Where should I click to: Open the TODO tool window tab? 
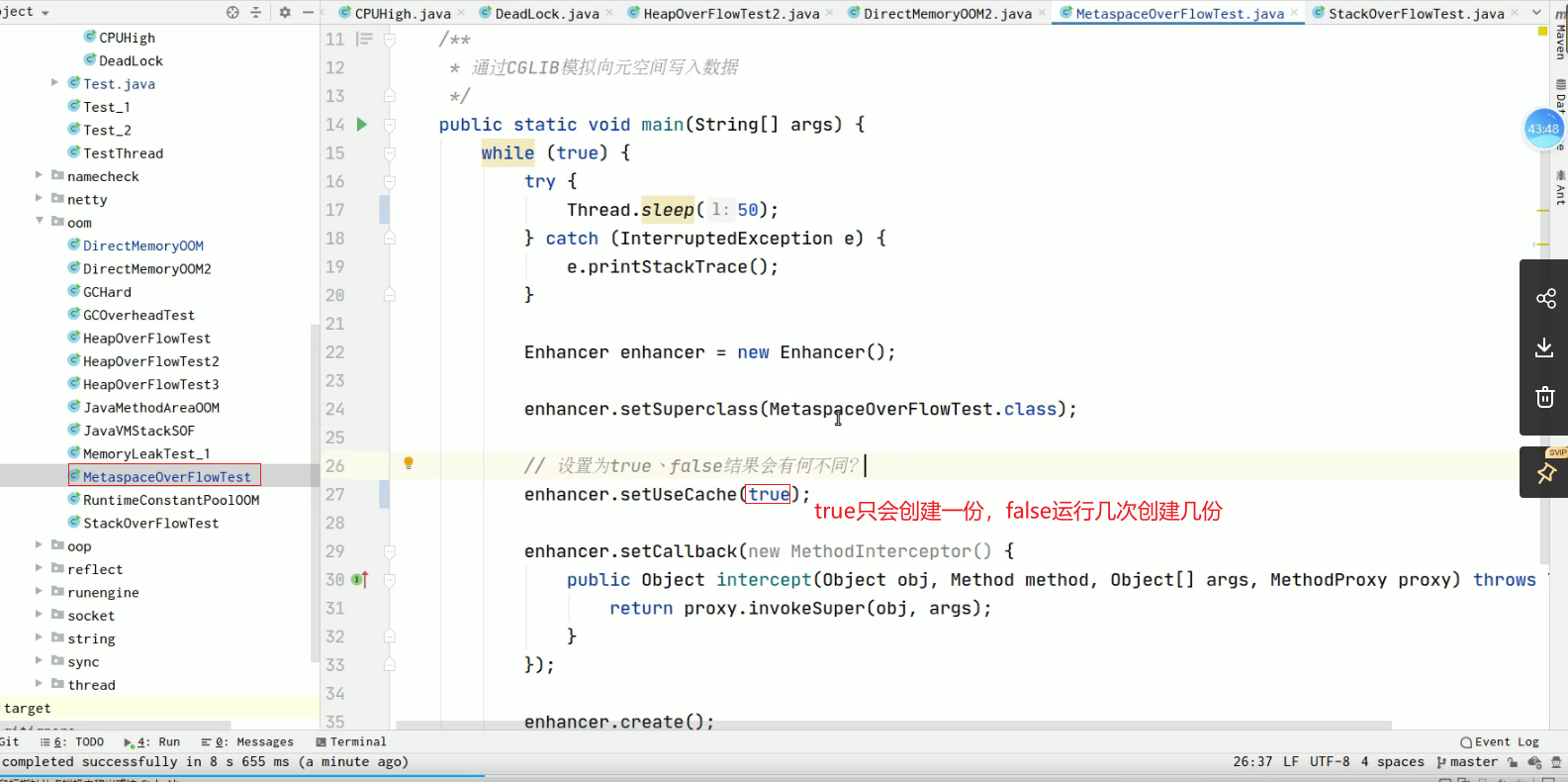coord(72,741)
